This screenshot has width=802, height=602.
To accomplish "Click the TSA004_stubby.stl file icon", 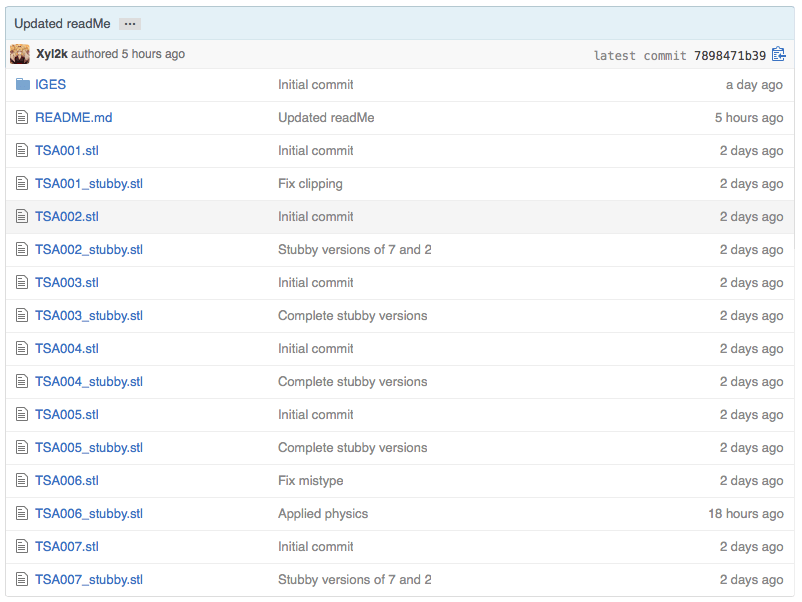I will (22, 382).
